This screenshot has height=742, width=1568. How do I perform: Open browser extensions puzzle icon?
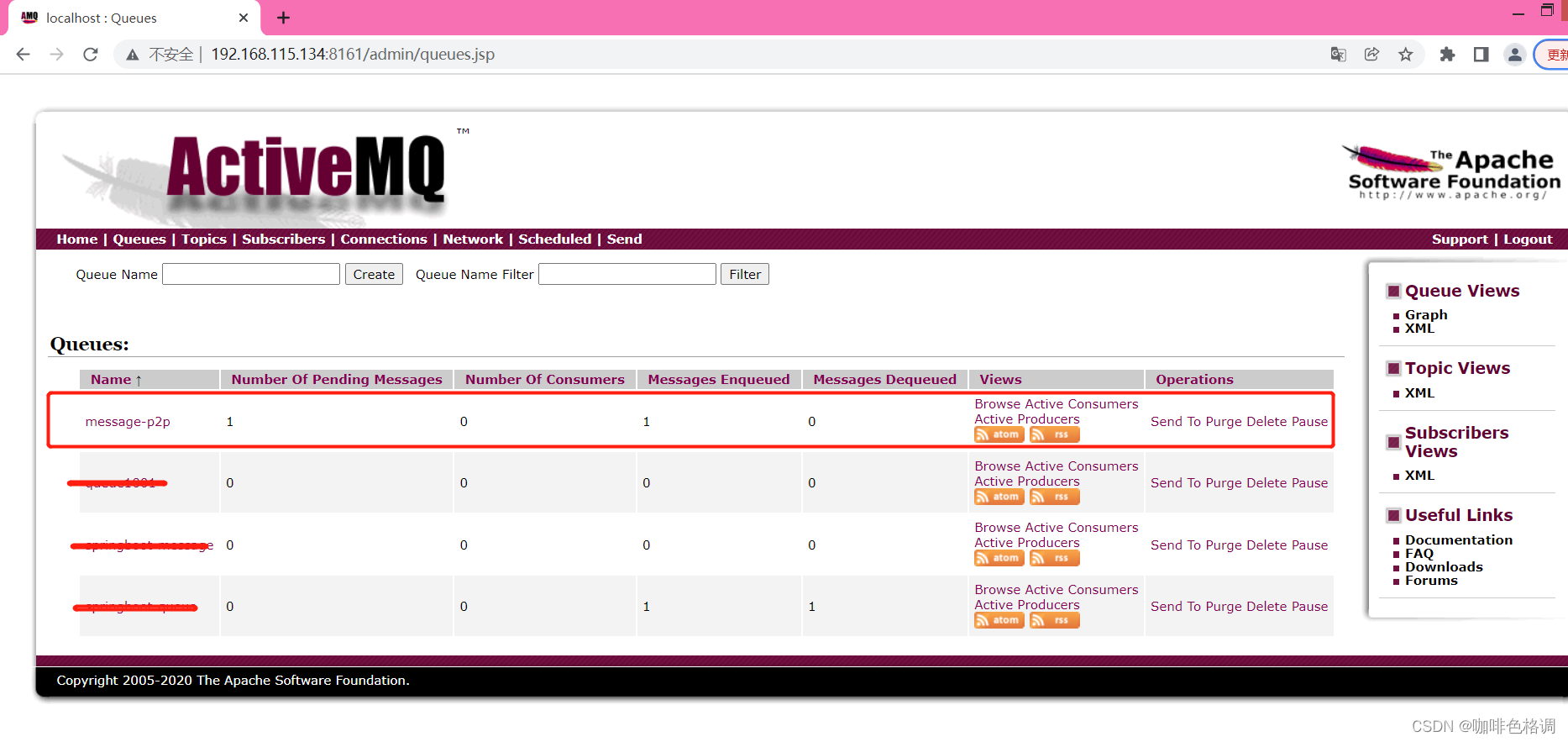1447,55
